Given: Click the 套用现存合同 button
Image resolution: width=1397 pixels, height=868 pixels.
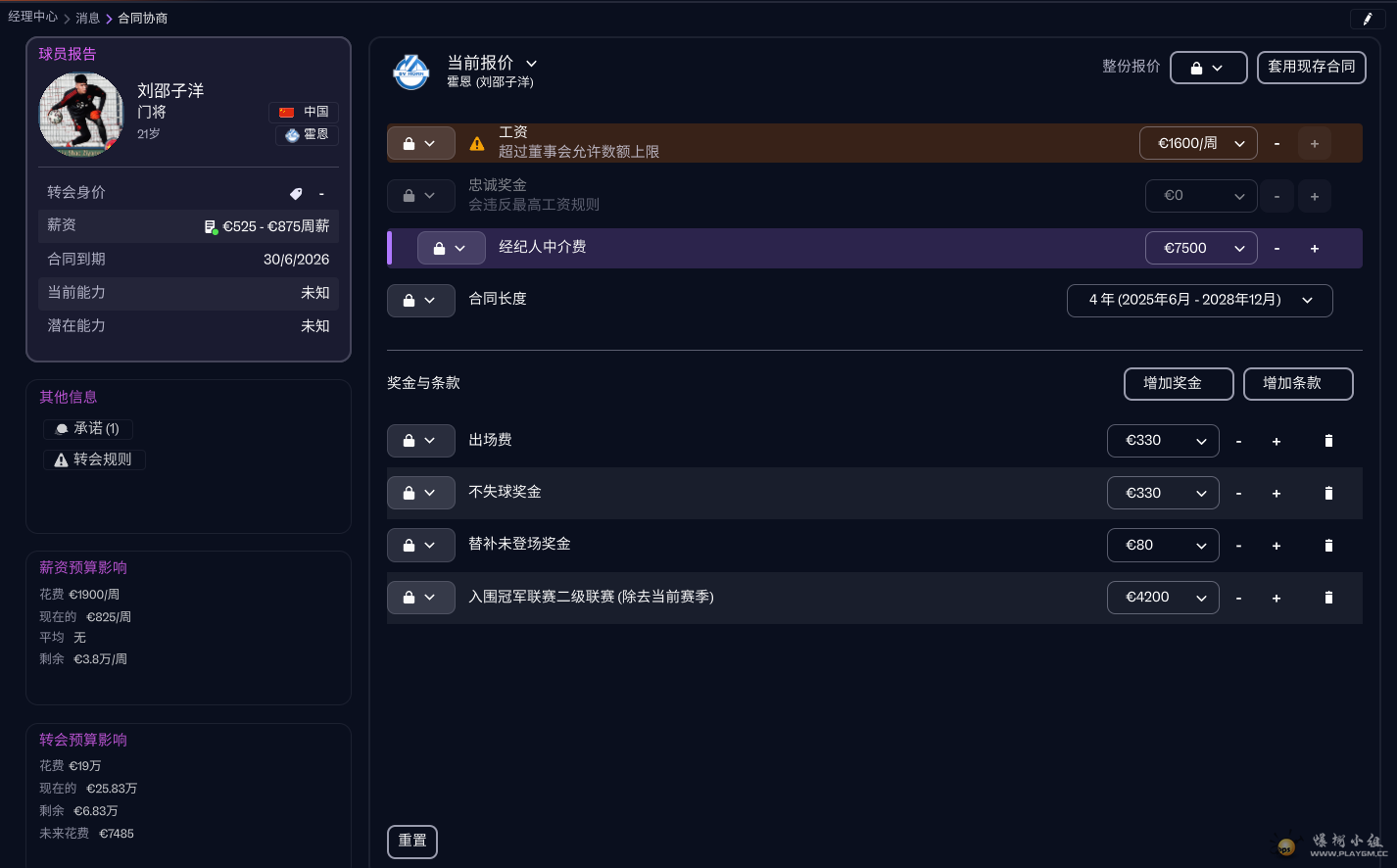Looking at the screenshot, I should (x=1311, y=67).
